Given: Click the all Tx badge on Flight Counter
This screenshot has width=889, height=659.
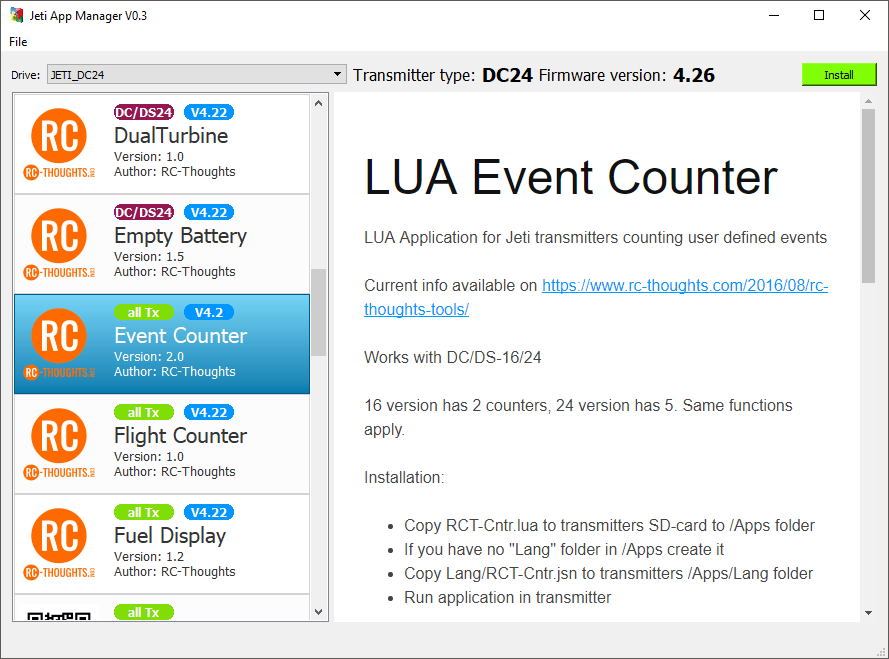Looking at the screenshot, I should [144, 412].
